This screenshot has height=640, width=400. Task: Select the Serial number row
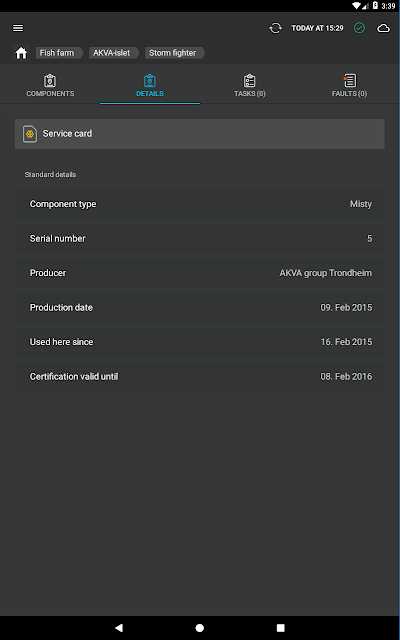point(200,239)
